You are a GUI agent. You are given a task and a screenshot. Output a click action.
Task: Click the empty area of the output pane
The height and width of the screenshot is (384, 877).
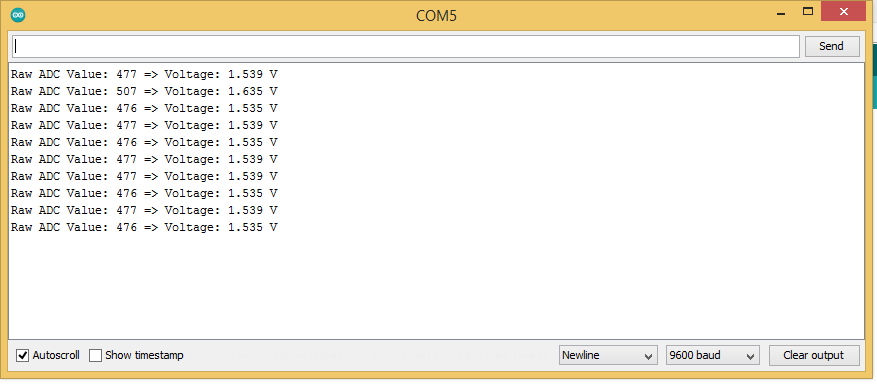[436, 285]
